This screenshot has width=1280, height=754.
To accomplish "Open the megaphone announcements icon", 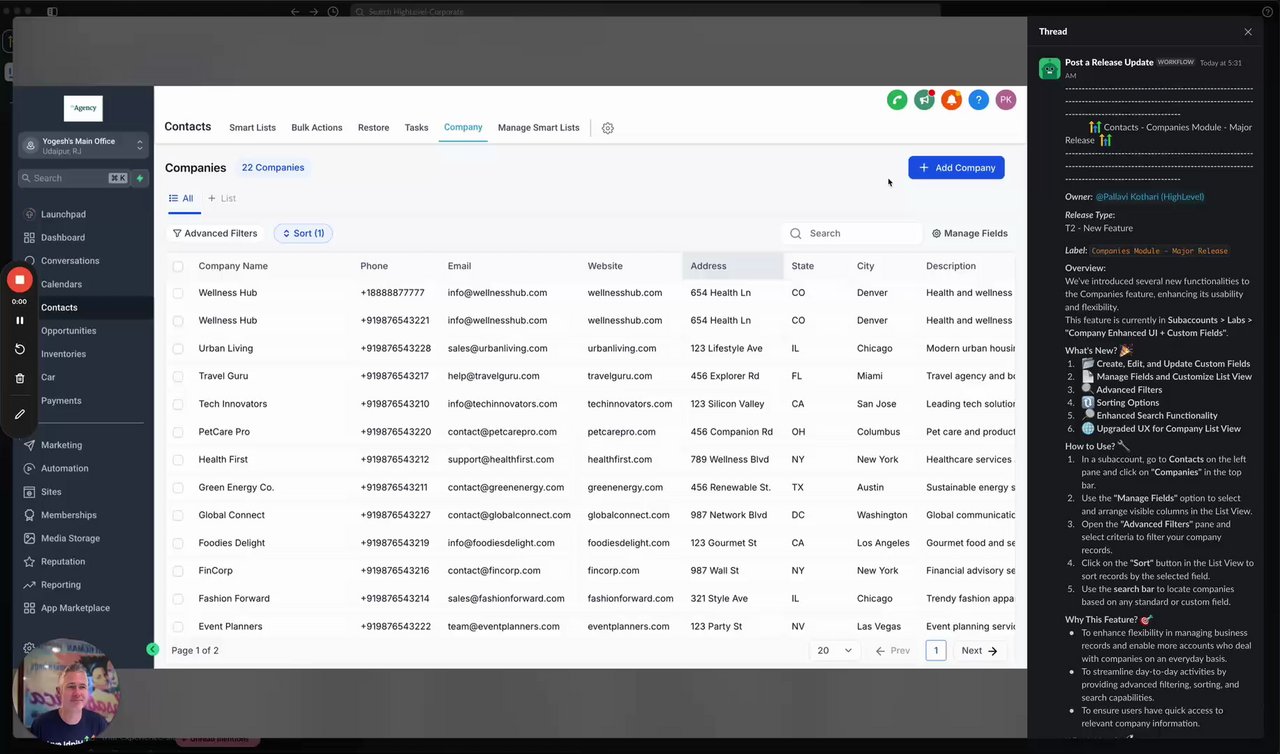I will pyautogui.click(x=924, y=100).
